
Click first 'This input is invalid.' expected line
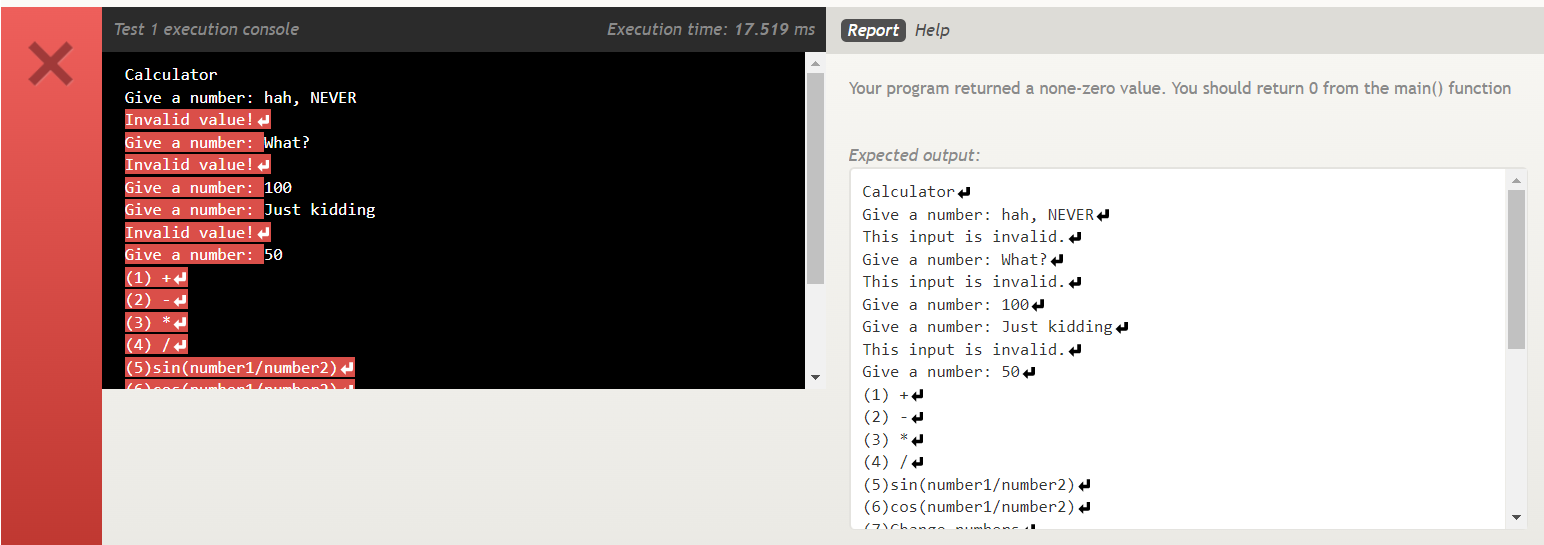pyautogui.click(x=972, y=236)
